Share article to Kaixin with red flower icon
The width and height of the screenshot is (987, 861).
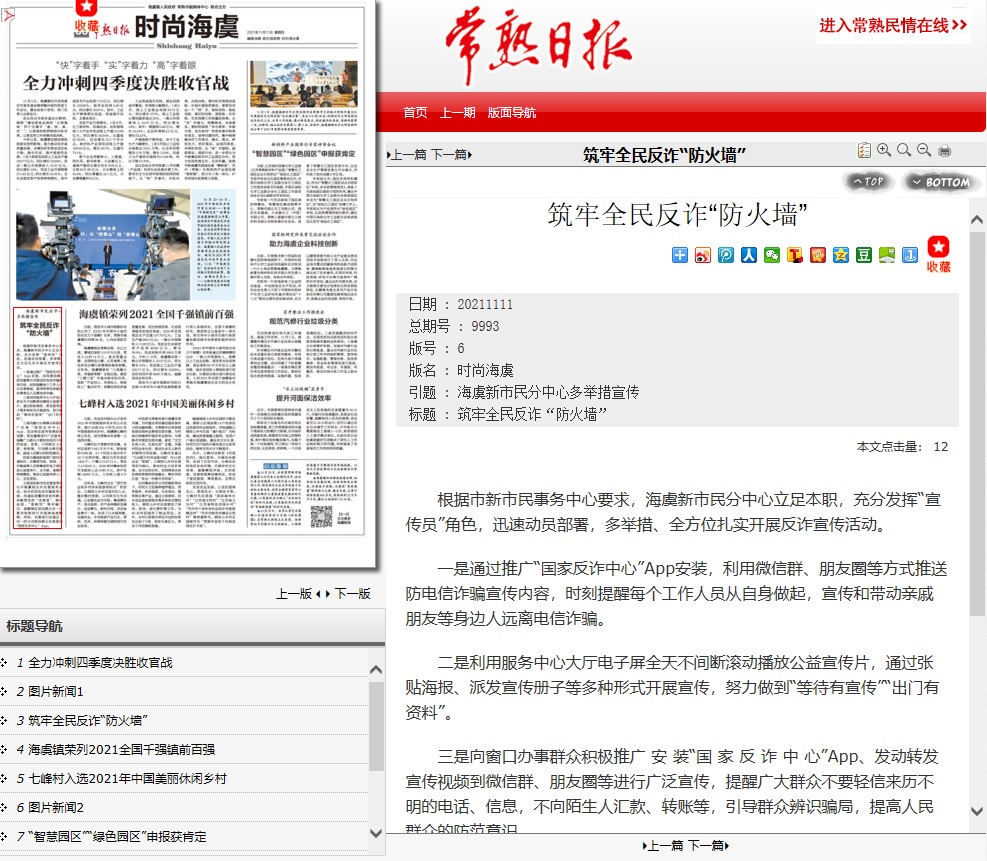[818, 255]
